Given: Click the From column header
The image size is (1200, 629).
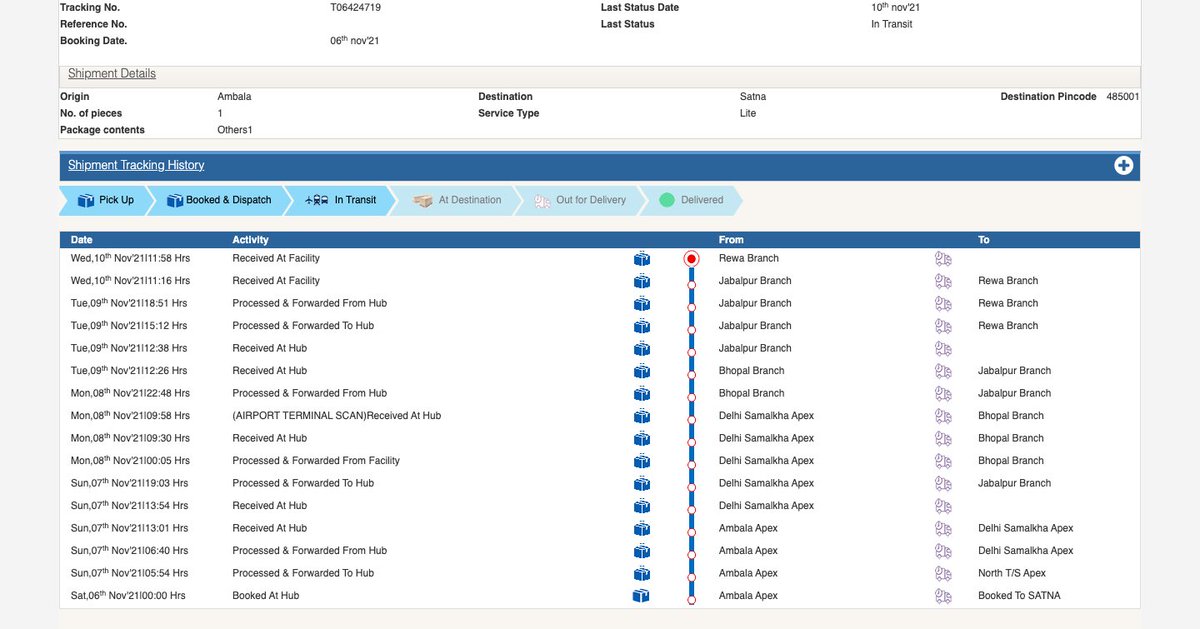Looking at the screenshot, I should coord(731,240).
